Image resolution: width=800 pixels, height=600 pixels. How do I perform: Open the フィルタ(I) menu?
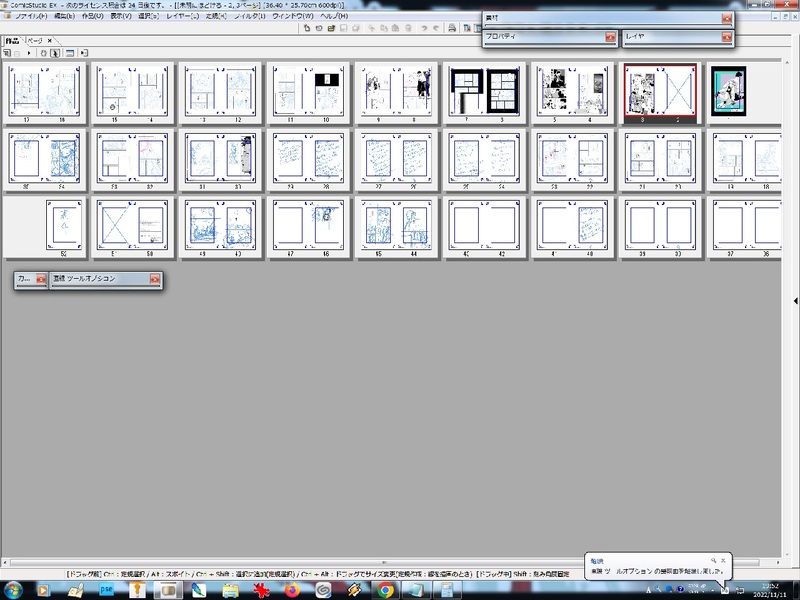tap(249, 16)
